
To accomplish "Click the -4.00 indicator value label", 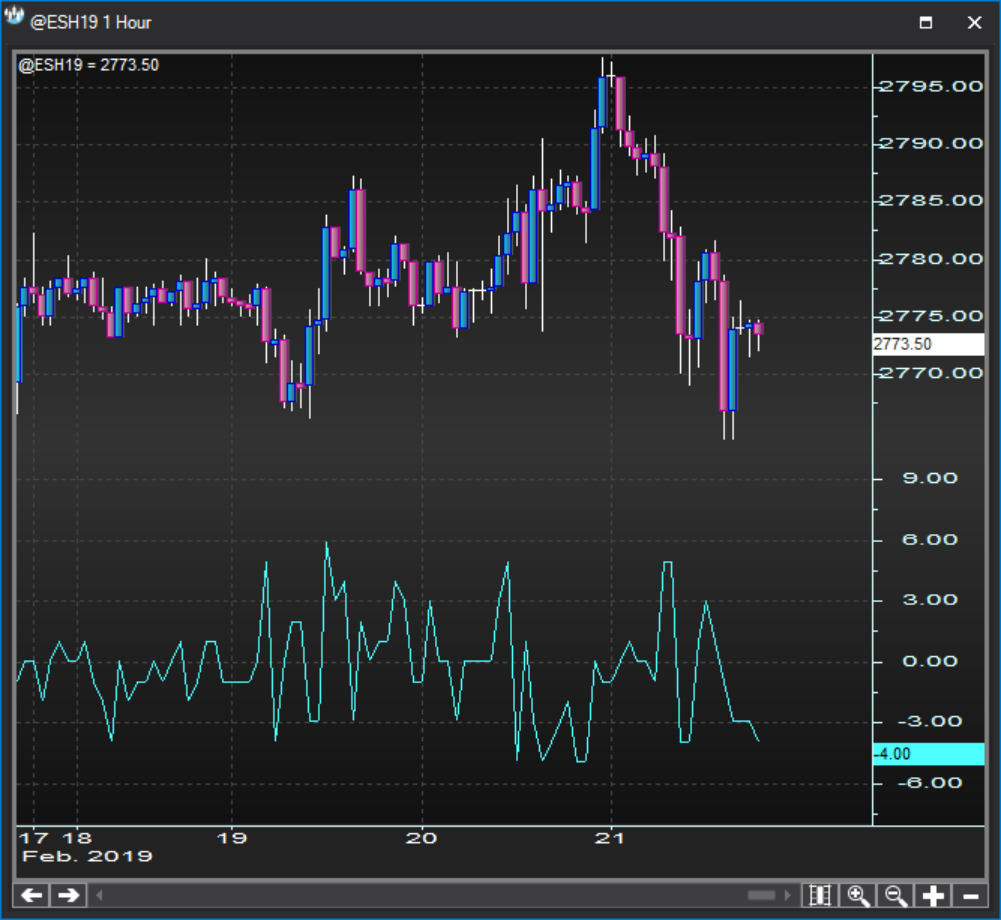I will tap(928, 754).
